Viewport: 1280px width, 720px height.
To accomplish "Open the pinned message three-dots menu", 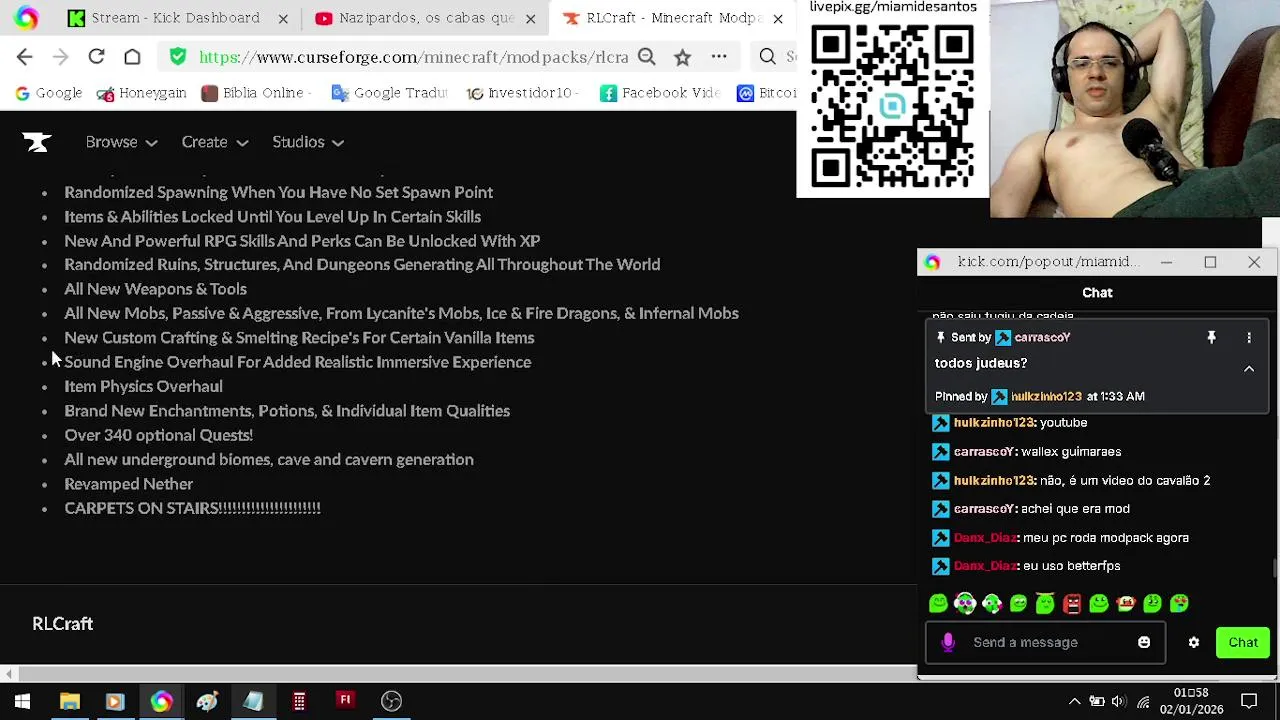I will click(1249, 338).
